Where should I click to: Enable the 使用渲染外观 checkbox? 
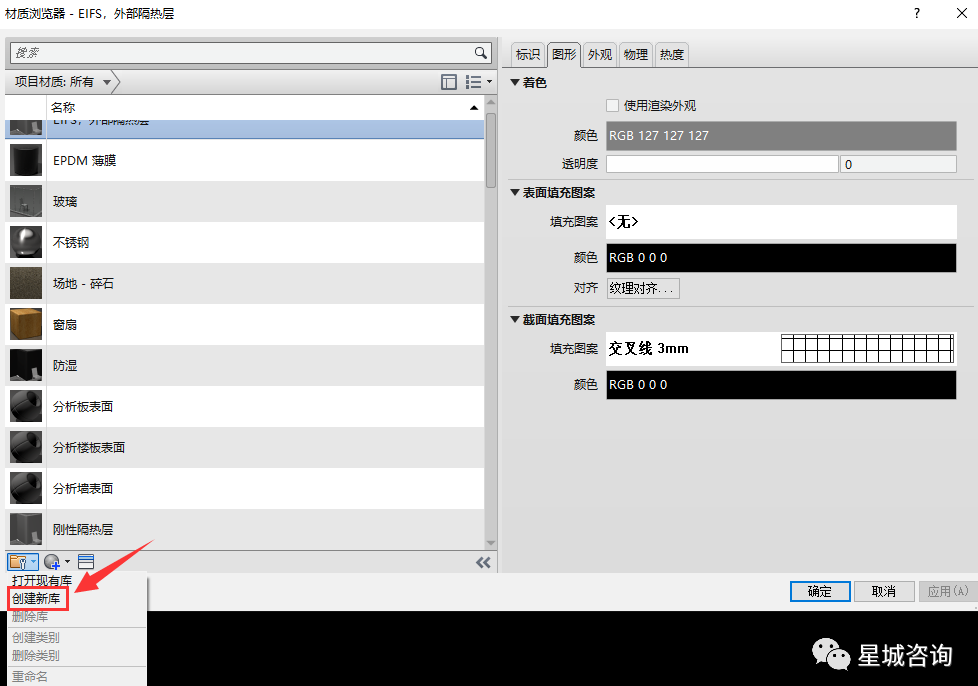pos(613,105)
